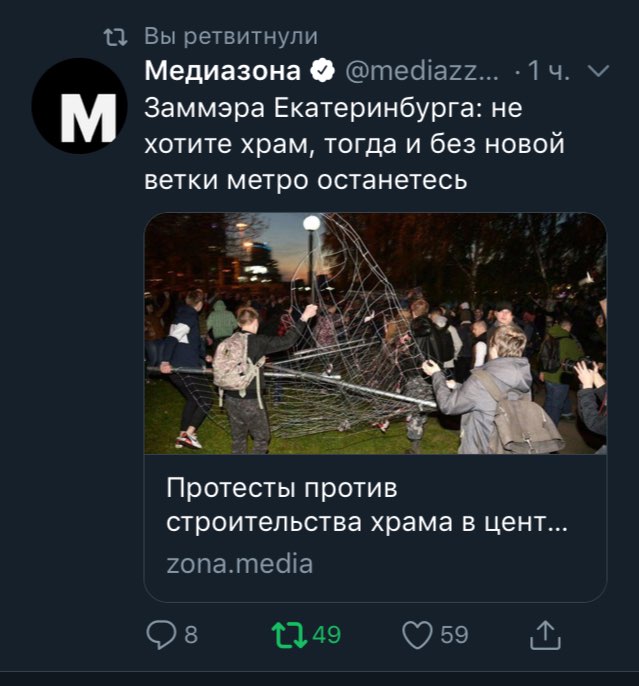Click the reply count 8
The width and height of the screenshot is (639, 686).
[x=191, y=635]
